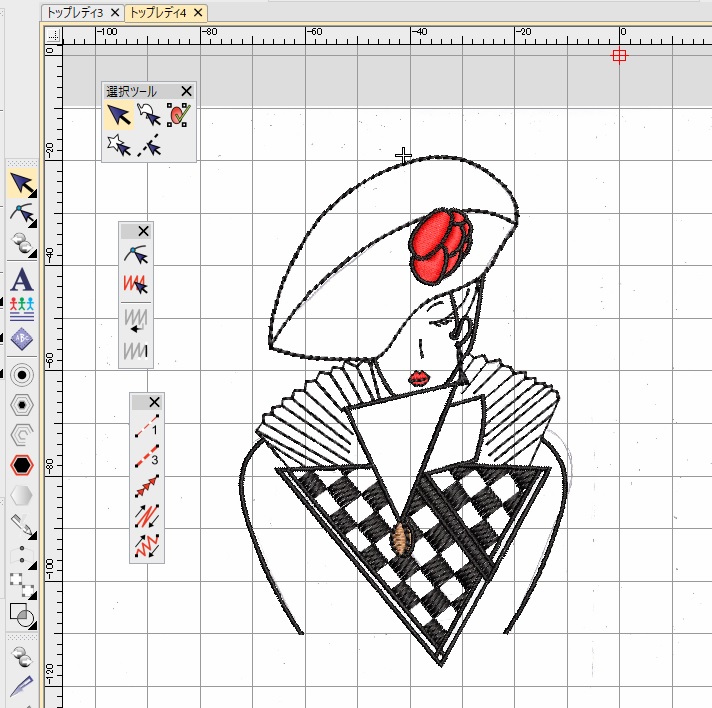Close the トップレディ3 tab
Viewport: 712px width, 708px height.
point(115,13)
